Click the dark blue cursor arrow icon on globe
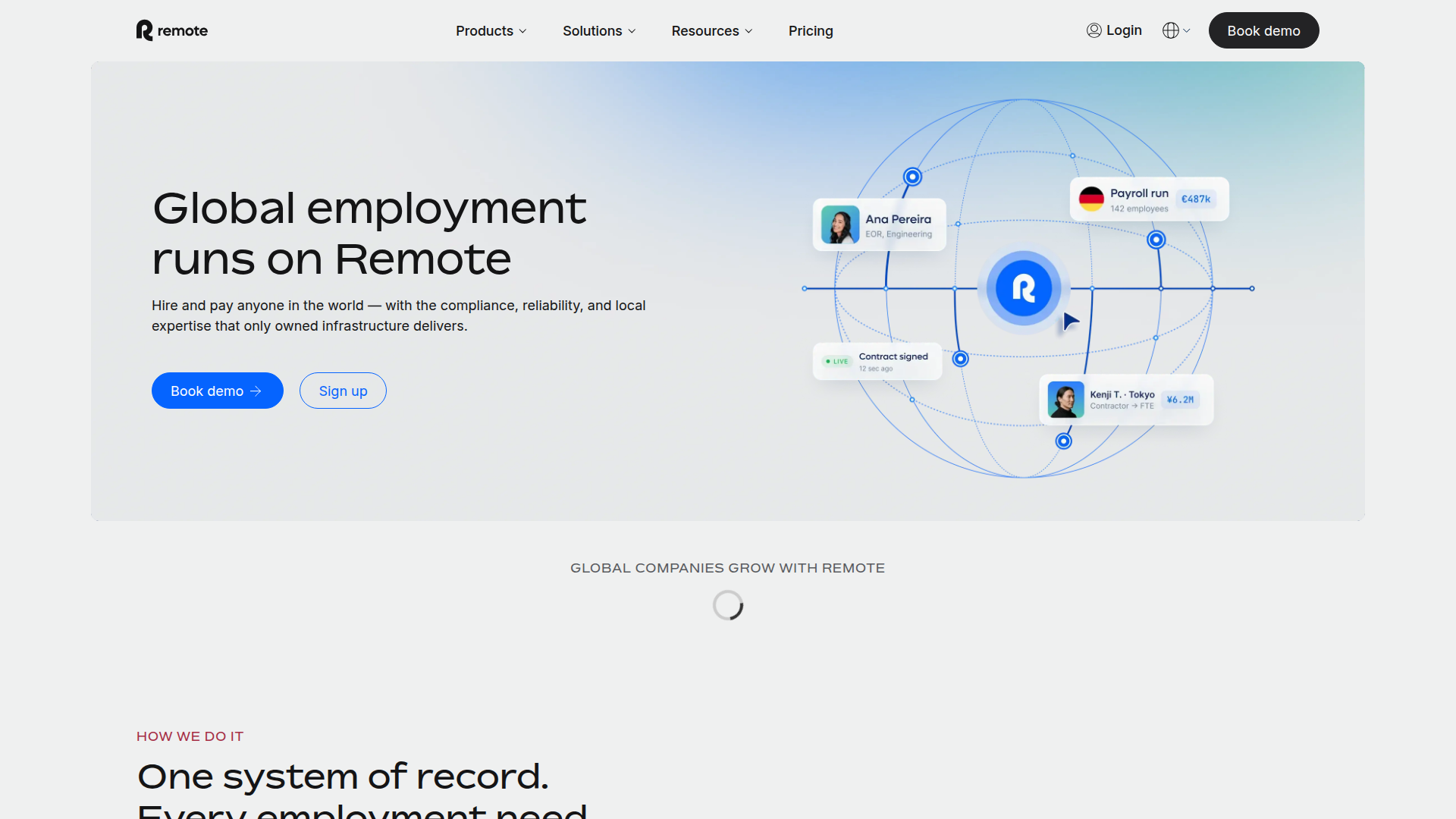The image size is (1456, 819). 1070,322
